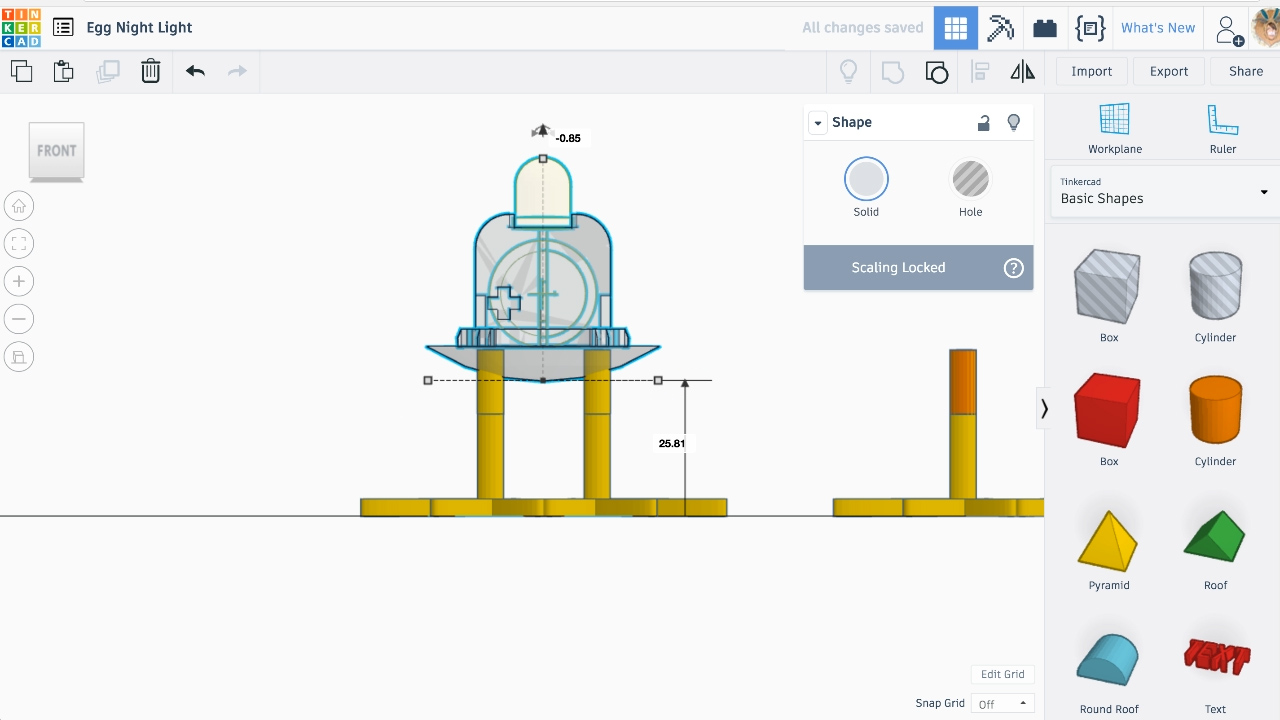Select the Ruler tool
Screen dimensions: 1280x720
[1222, 129]
